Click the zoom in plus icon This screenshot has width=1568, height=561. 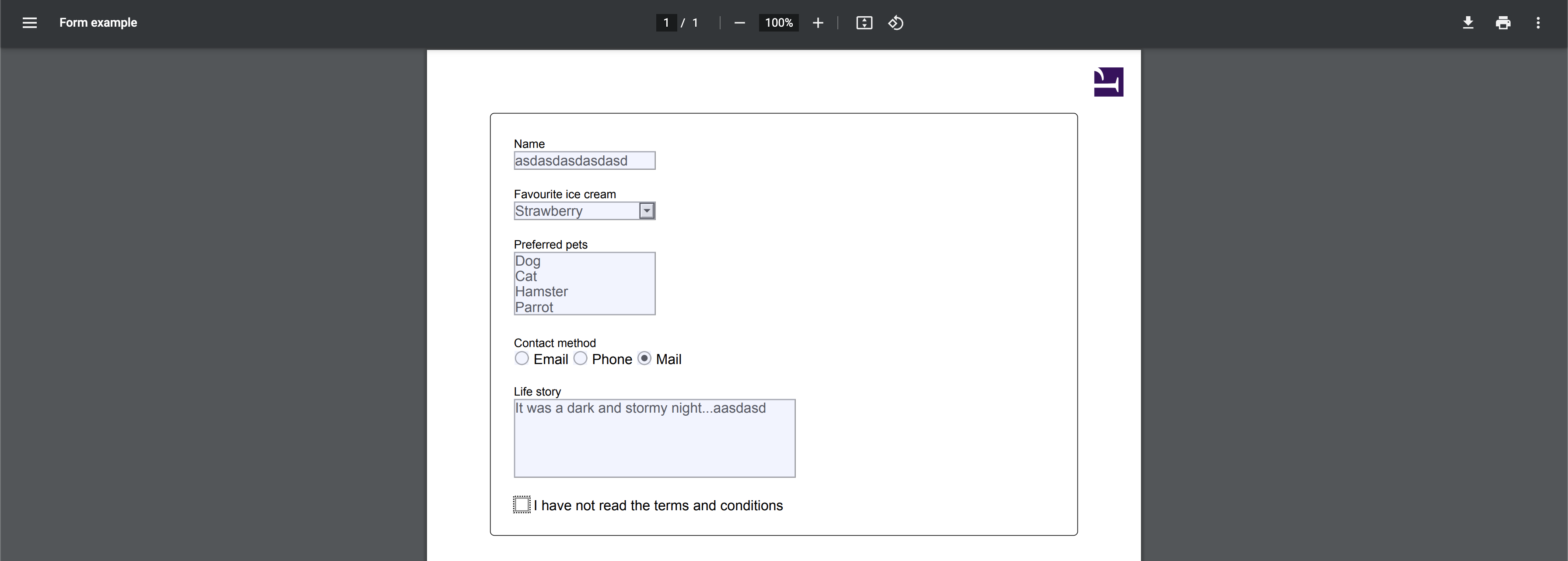818,23
